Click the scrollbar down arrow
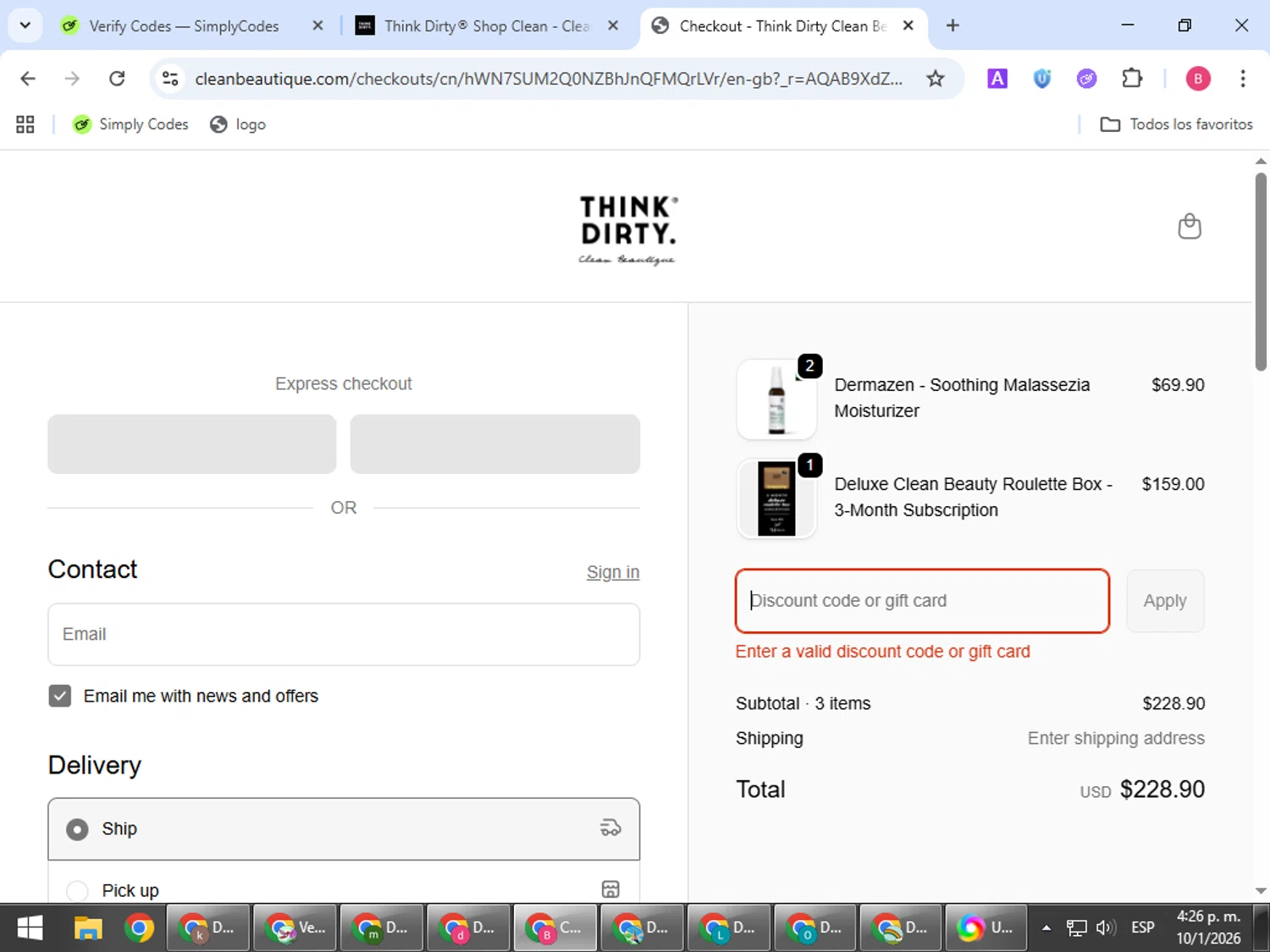Viewport: 1270px width, 952px height. pos(1261,890)
